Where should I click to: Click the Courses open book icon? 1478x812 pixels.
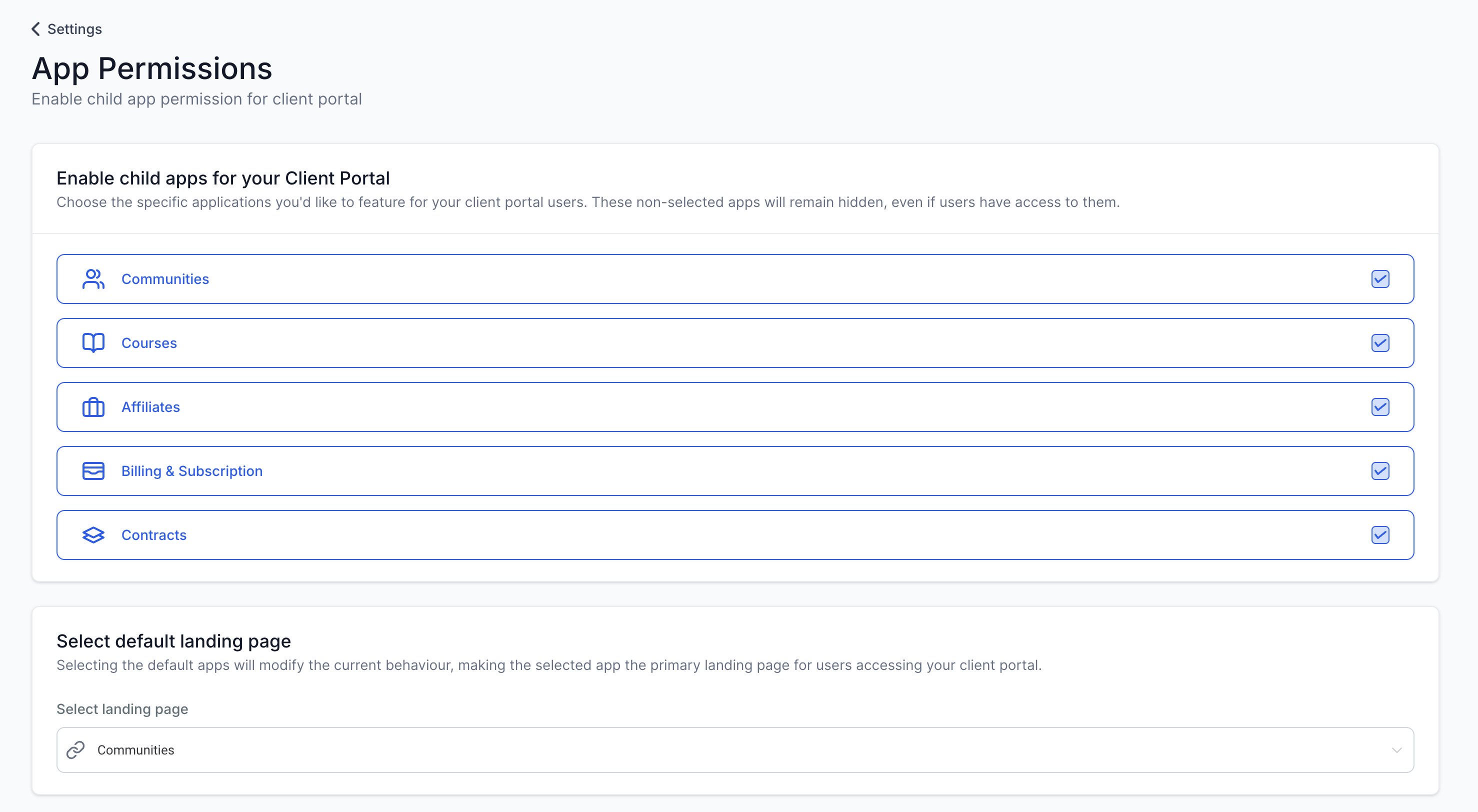pos(93,343)
